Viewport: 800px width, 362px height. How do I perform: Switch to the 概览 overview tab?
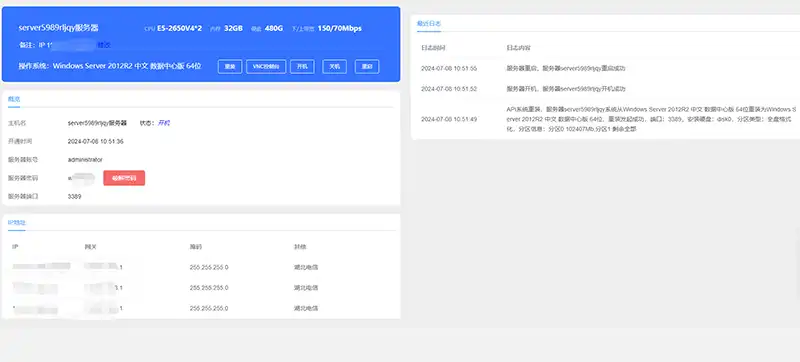coord(14,100)
